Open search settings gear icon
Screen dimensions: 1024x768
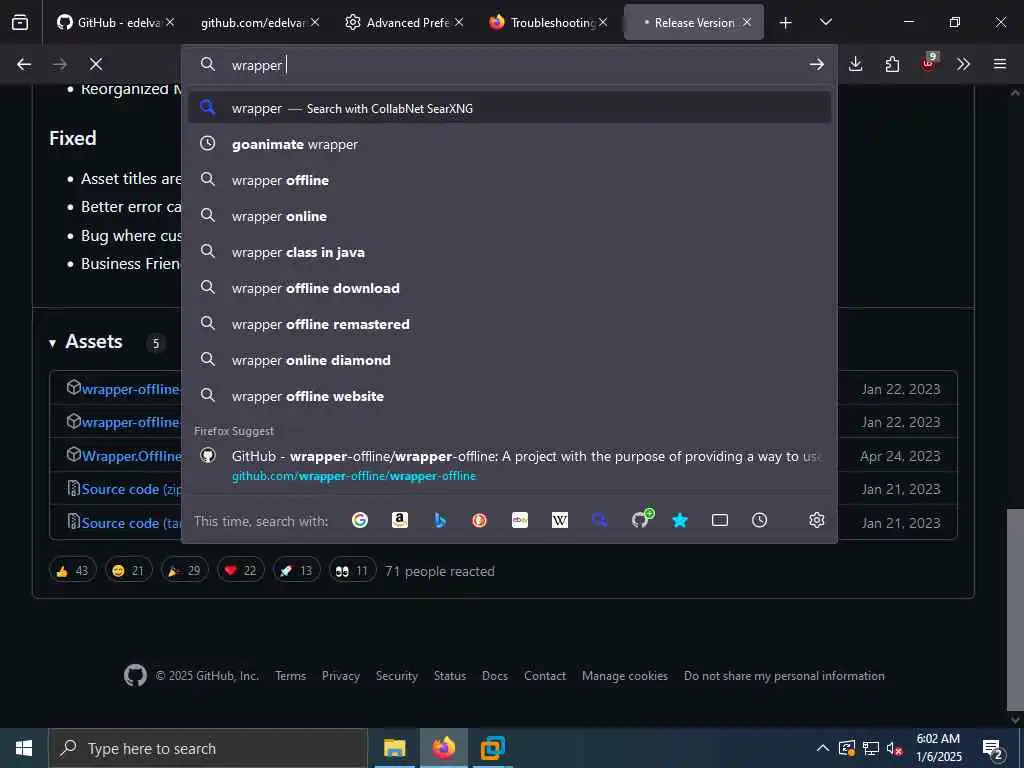tap(816, 520)
